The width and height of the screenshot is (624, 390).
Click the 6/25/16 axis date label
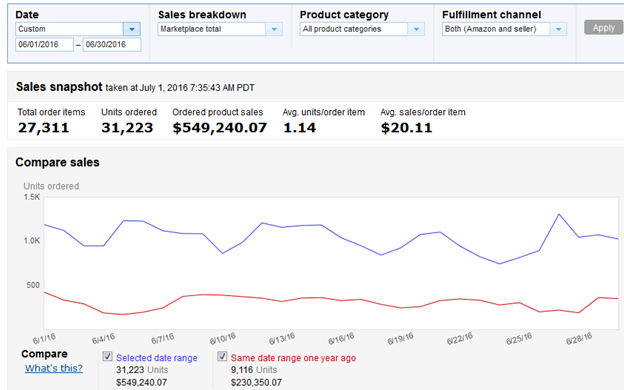click(x=519, y=339)
